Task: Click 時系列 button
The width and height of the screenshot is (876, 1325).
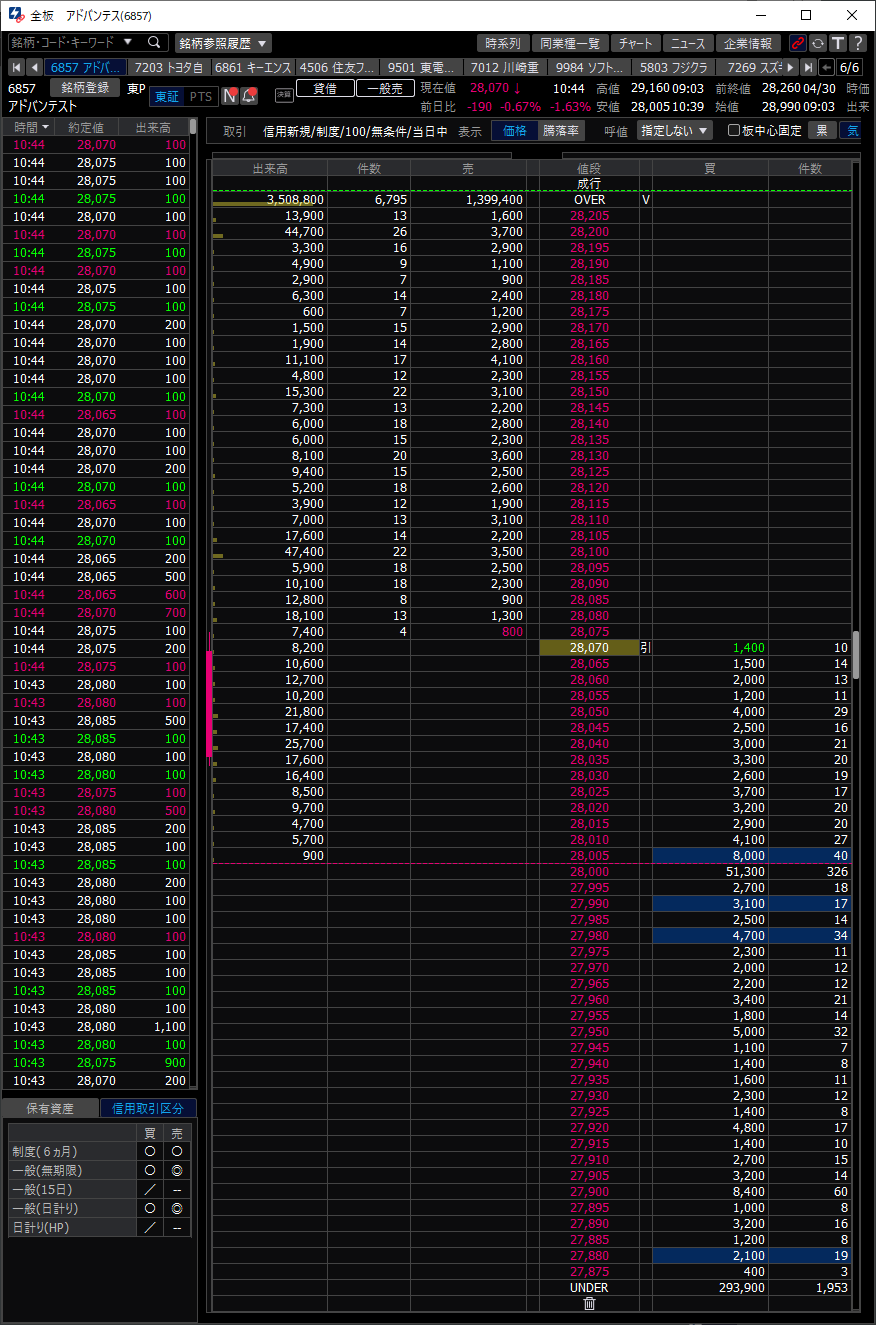Action: tap(502, 43)
